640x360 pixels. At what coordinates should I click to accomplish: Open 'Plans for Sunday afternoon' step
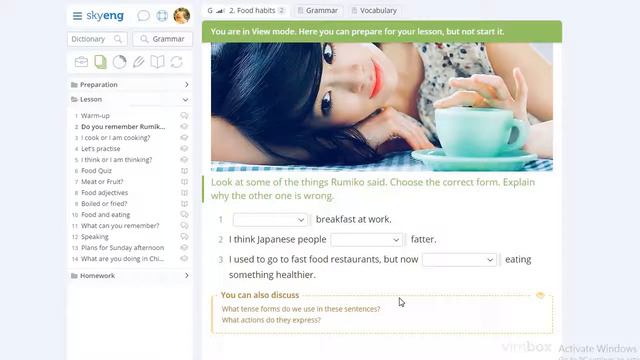click(122, 248)
